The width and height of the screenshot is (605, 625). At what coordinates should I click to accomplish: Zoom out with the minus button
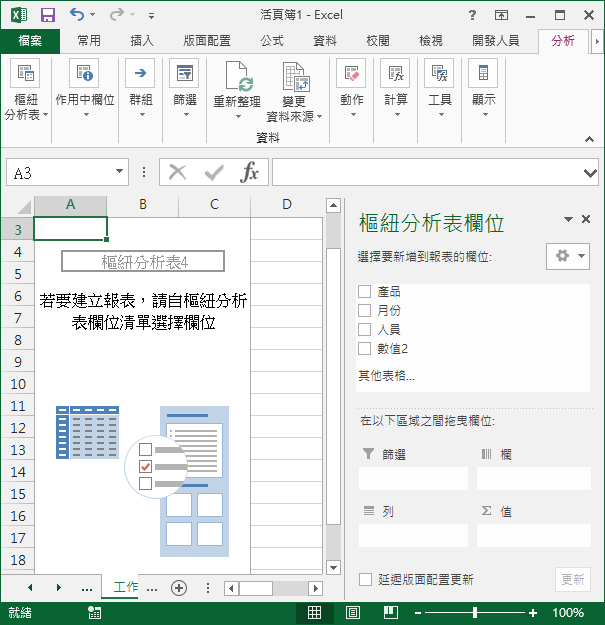click(418, 613)
